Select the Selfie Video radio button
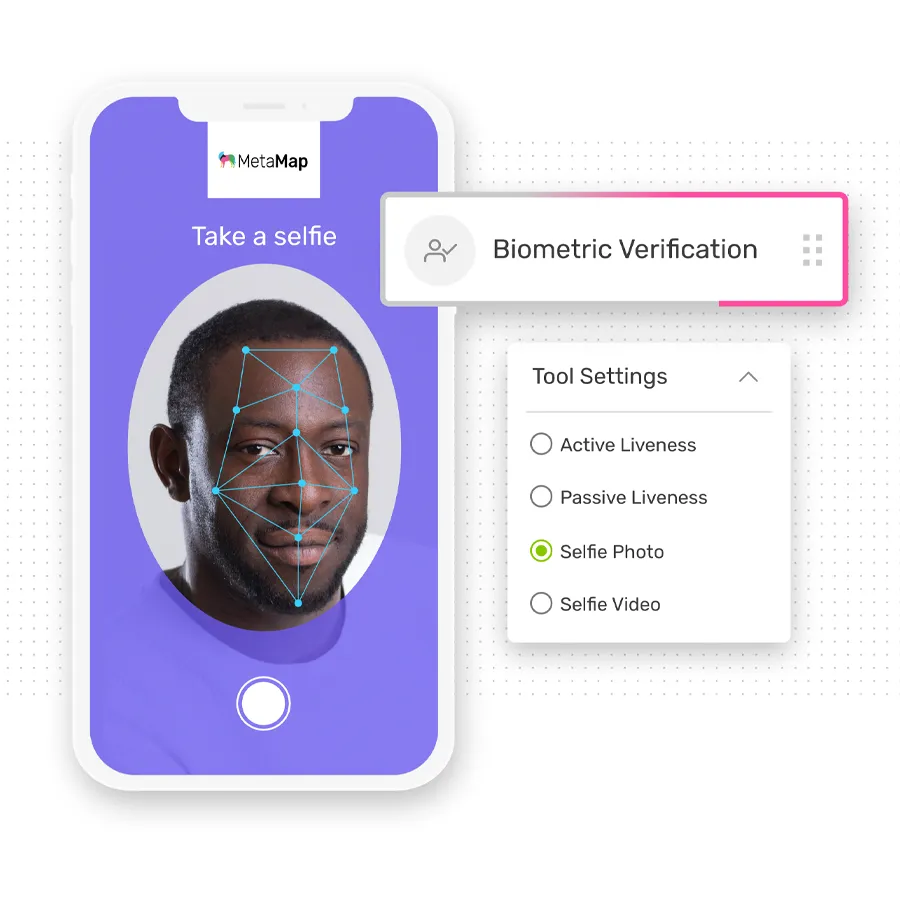Screen dimensions: 900x900 click(x=541, y=603)
